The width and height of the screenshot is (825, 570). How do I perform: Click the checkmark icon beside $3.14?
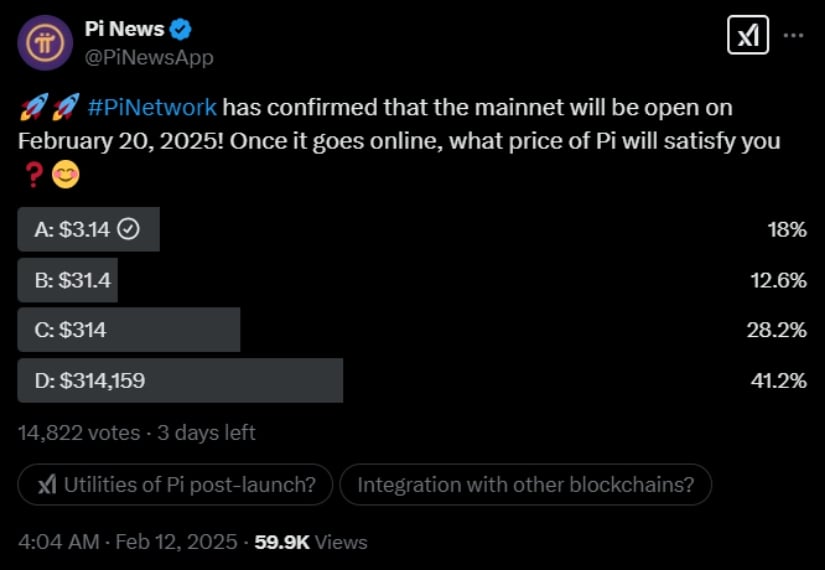point(128,229)
